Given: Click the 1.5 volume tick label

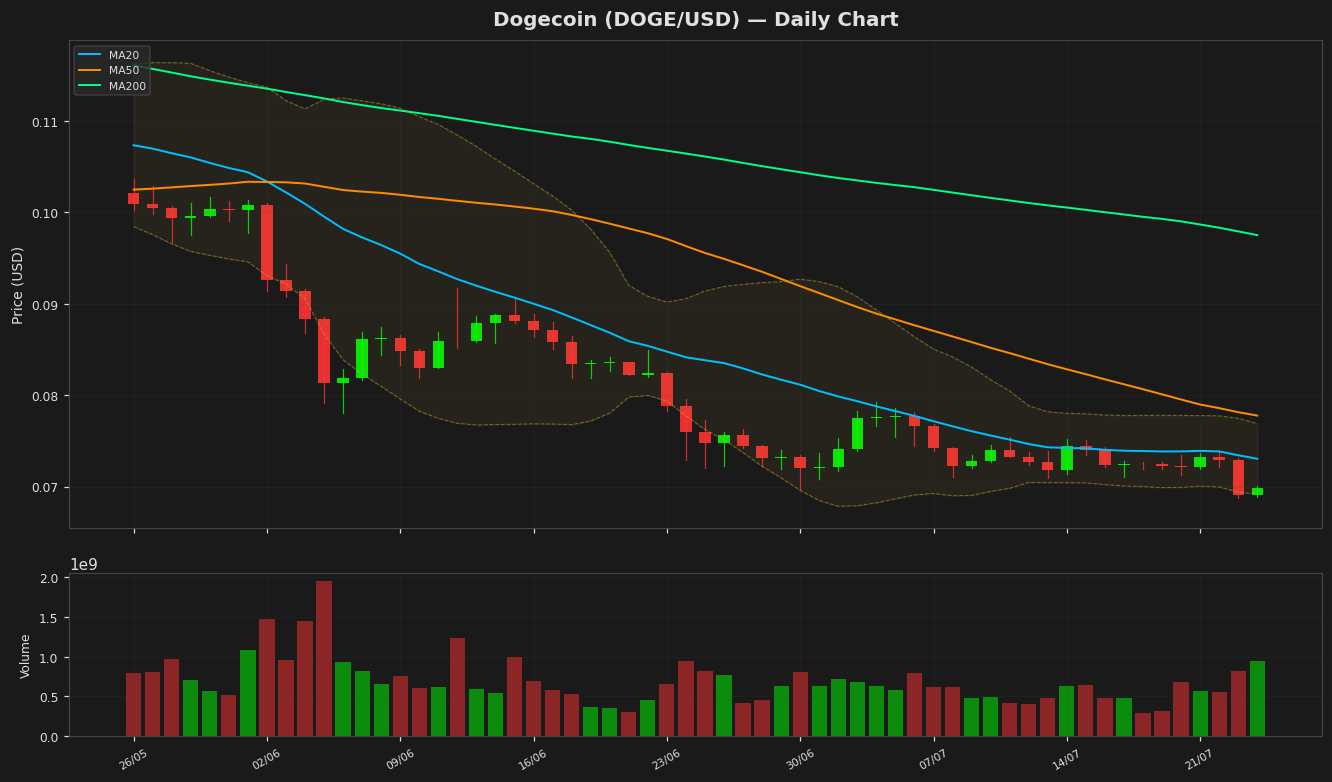Looking at the screenshot, I should pos(49,618).
